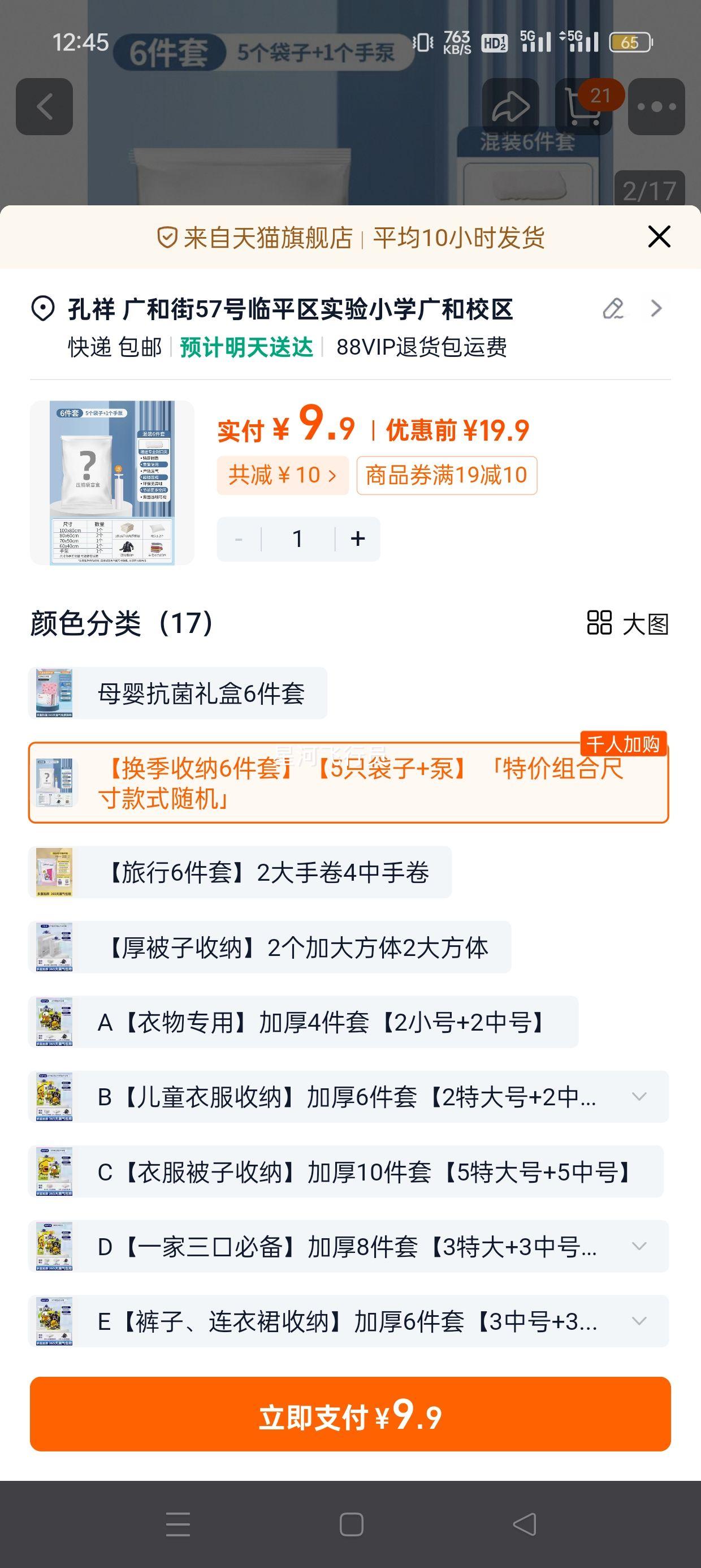
Task: Increase quantity with plus button
Action: click(358, 539)
